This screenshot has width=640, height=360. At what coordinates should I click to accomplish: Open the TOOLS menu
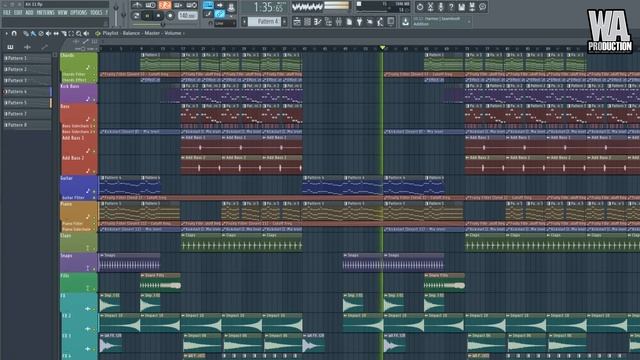tap(96, 13)
